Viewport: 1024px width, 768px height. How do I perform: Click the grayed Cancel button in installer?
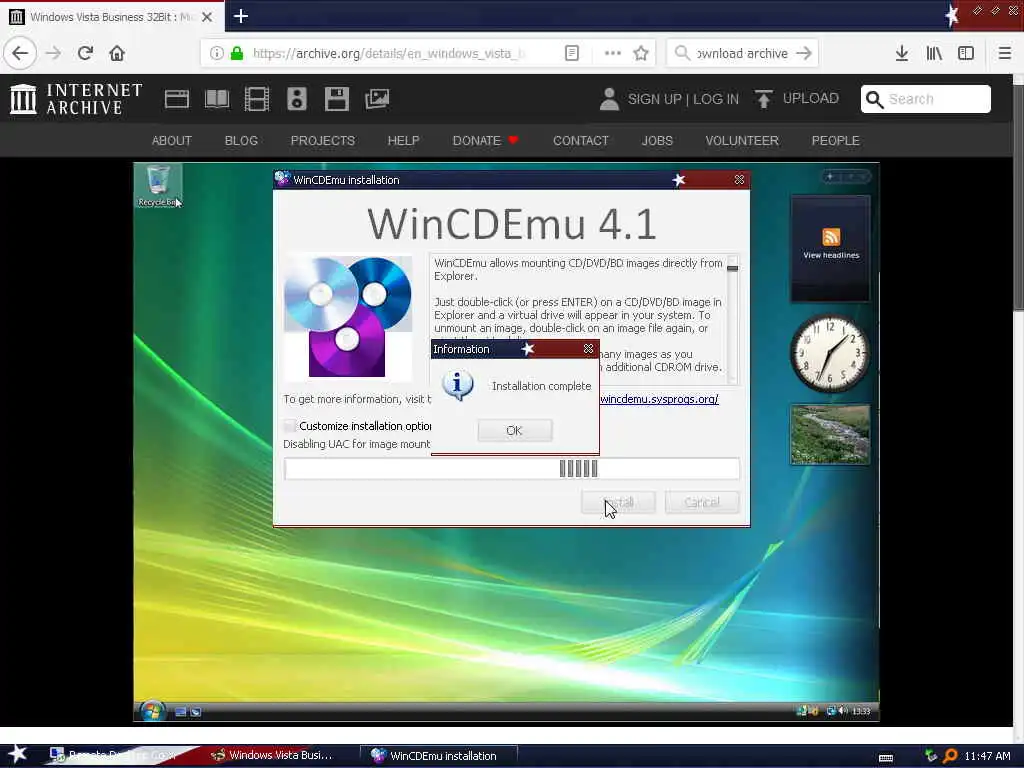coord(702,502)
